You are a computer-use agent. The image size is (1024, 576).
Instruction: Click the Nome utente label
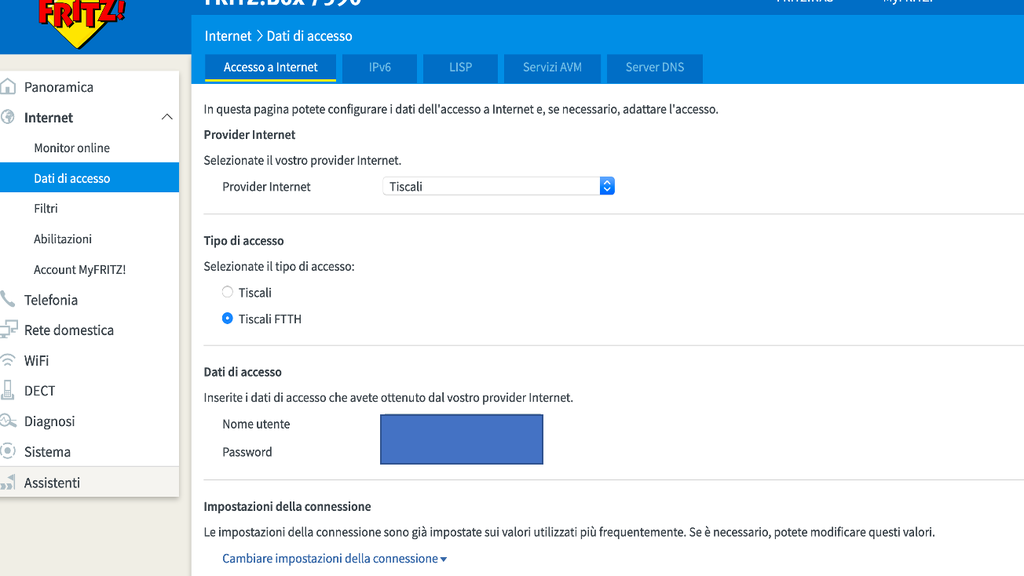coord(256,424)
